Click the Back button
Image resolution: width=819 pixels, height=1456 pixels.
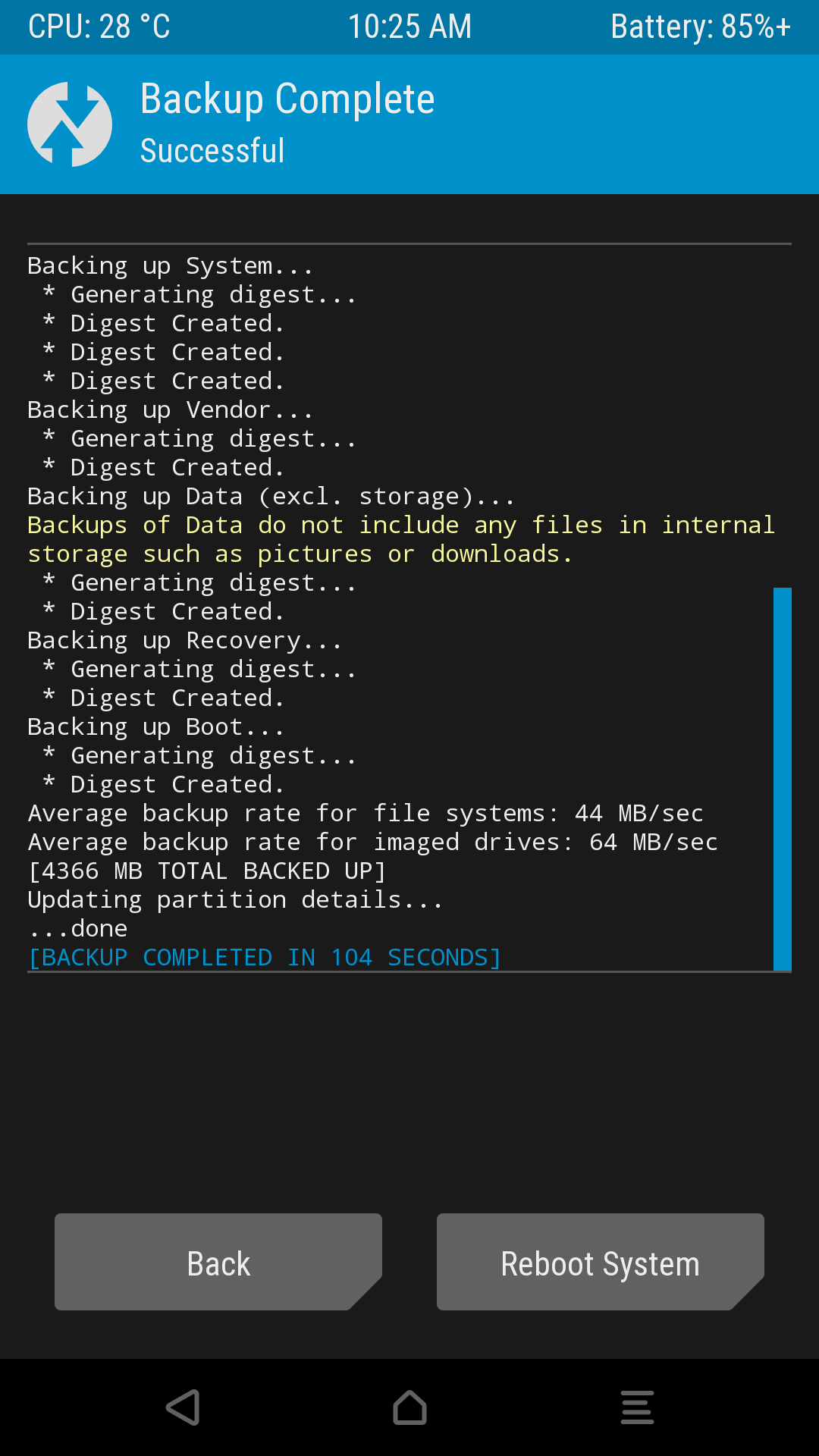(218, 1262)
